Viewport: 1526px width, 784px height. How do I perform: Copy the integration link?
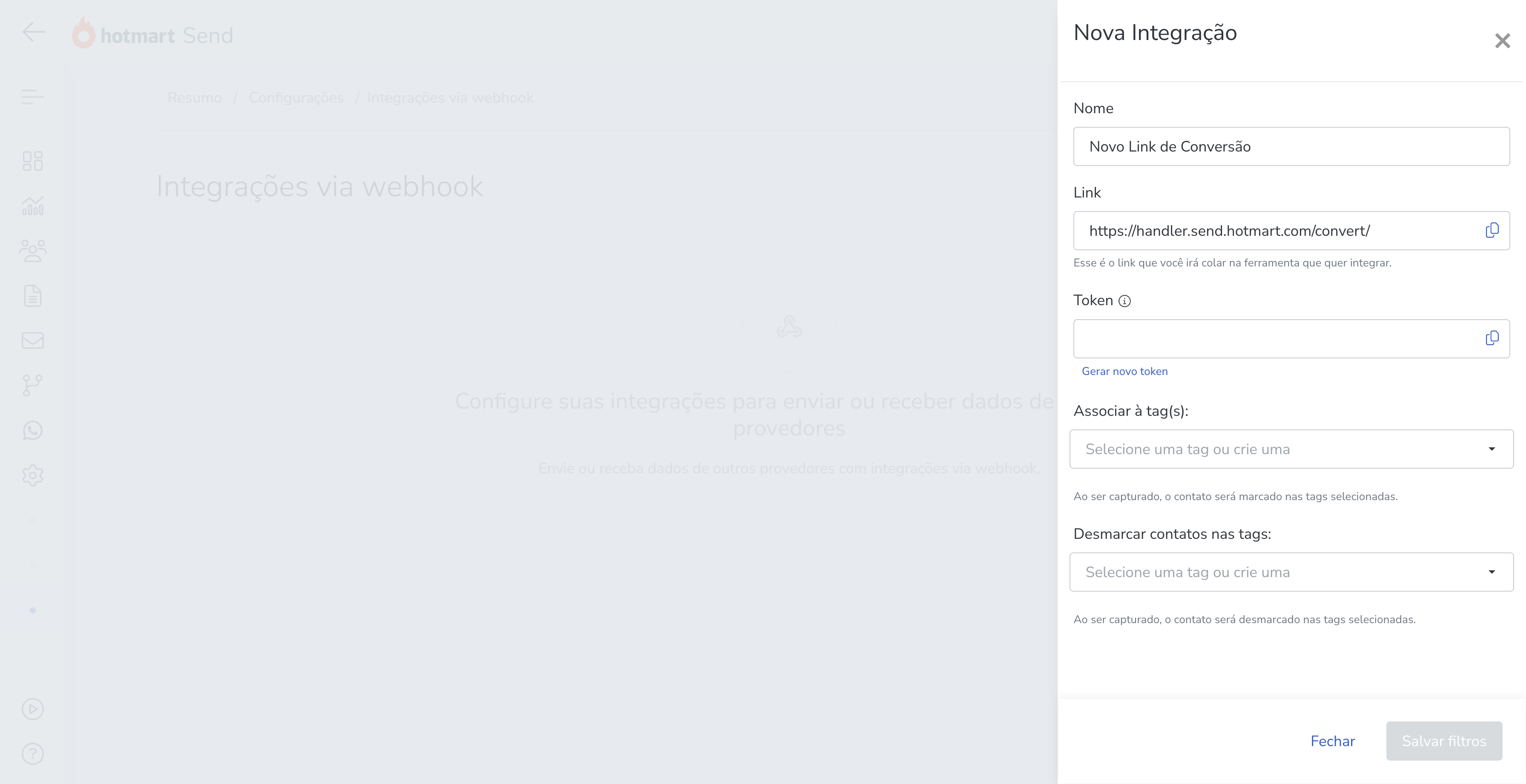[1492, 230]
